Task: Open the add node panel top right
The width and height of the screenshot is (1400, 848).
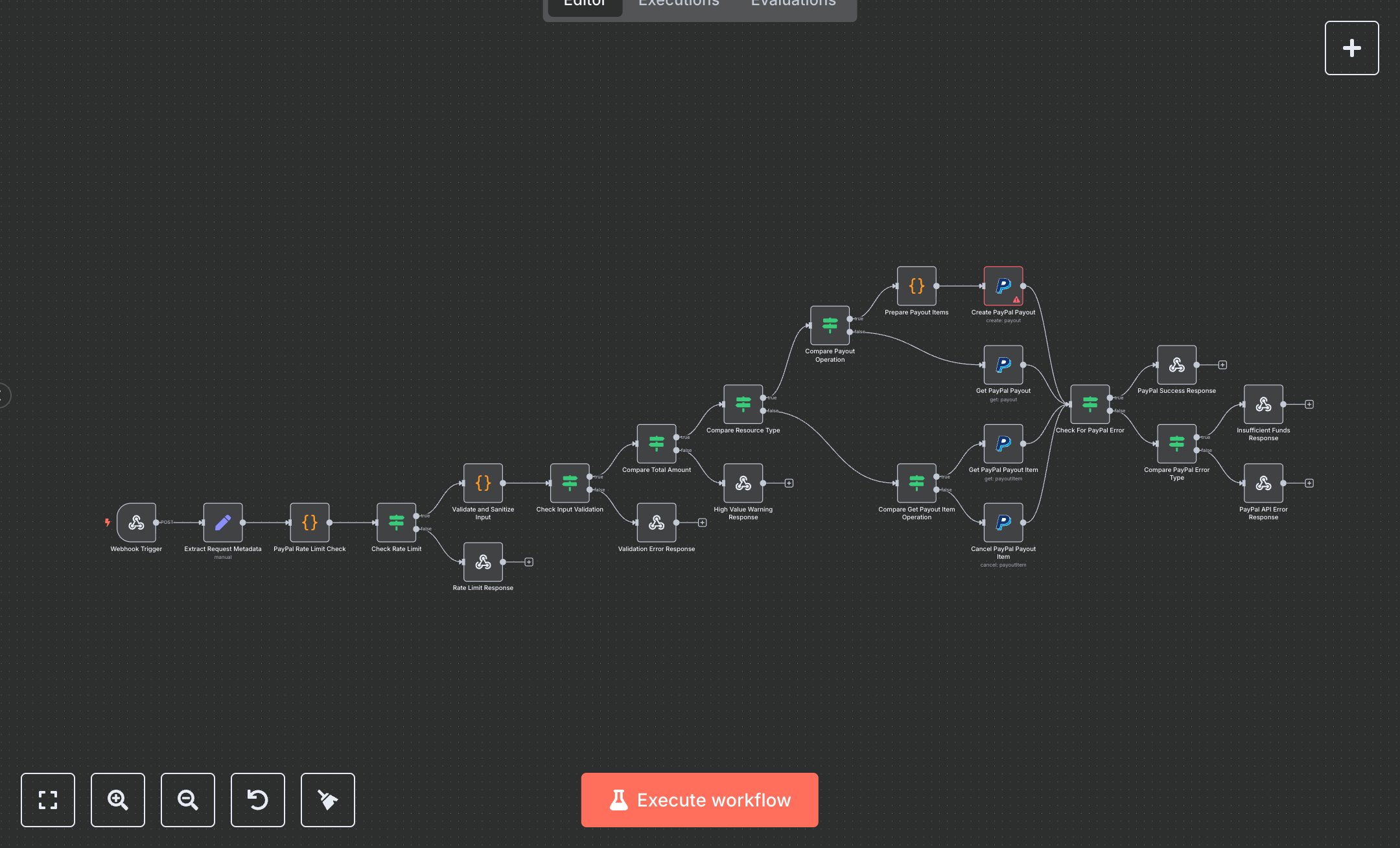Action: point(1351,47)
